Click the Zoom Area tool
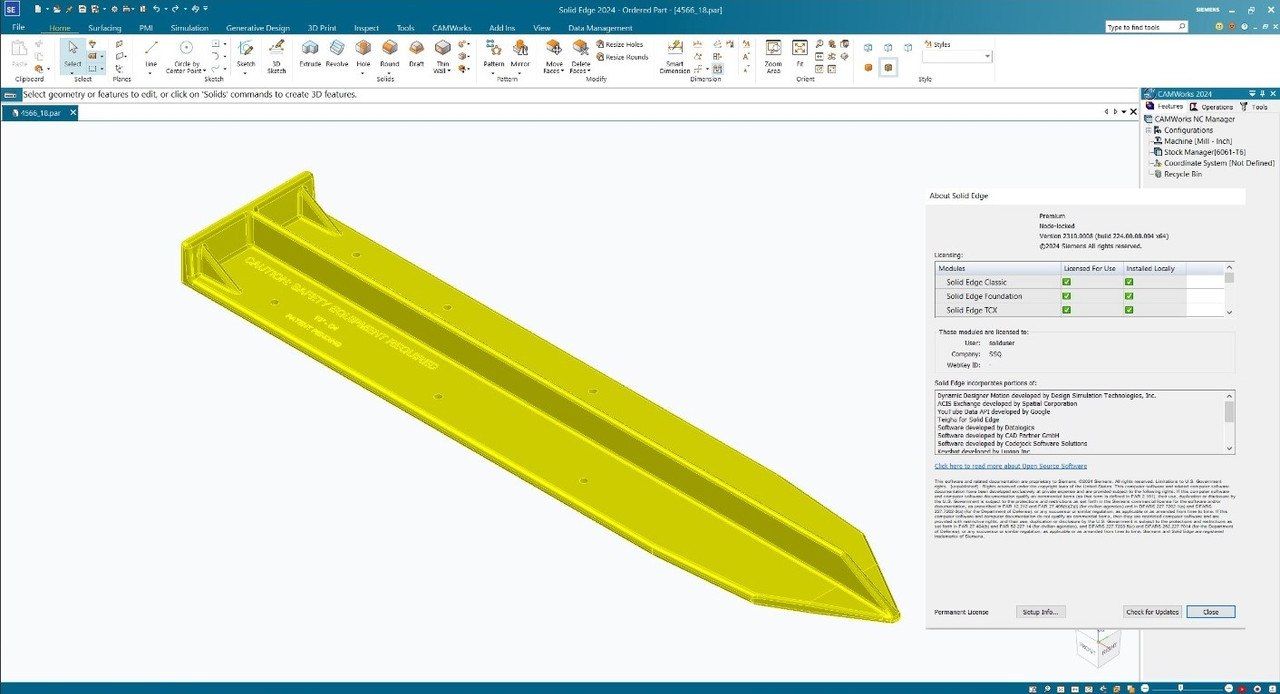The width and height of the screenshot is (1280, 694). pyautogui.click(x=773, y=56)
